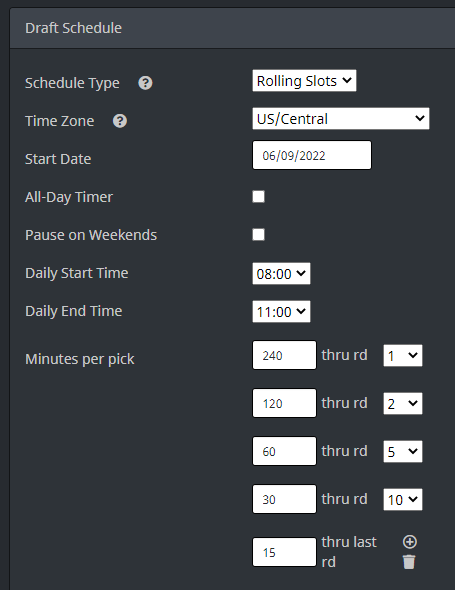The image size is (455, 590).
Task: Expand the US/Central time zone dropdown
Action: [x=341, y=119]
